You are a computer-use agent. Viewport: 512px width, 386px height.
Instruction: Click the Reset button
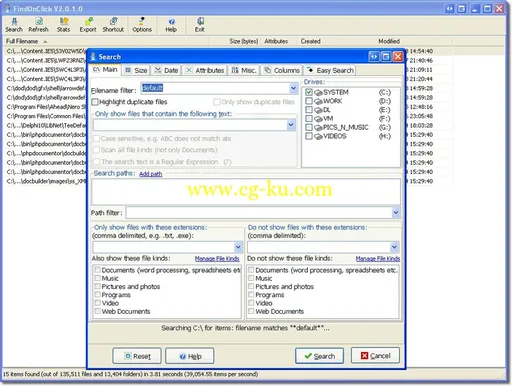pyautogui.click(x=137, y=356)
